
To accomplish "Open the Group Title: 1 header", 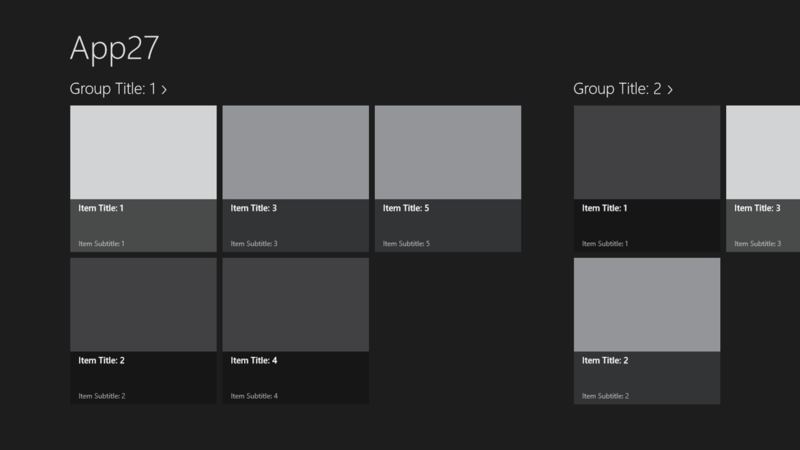I will point(118,89).
